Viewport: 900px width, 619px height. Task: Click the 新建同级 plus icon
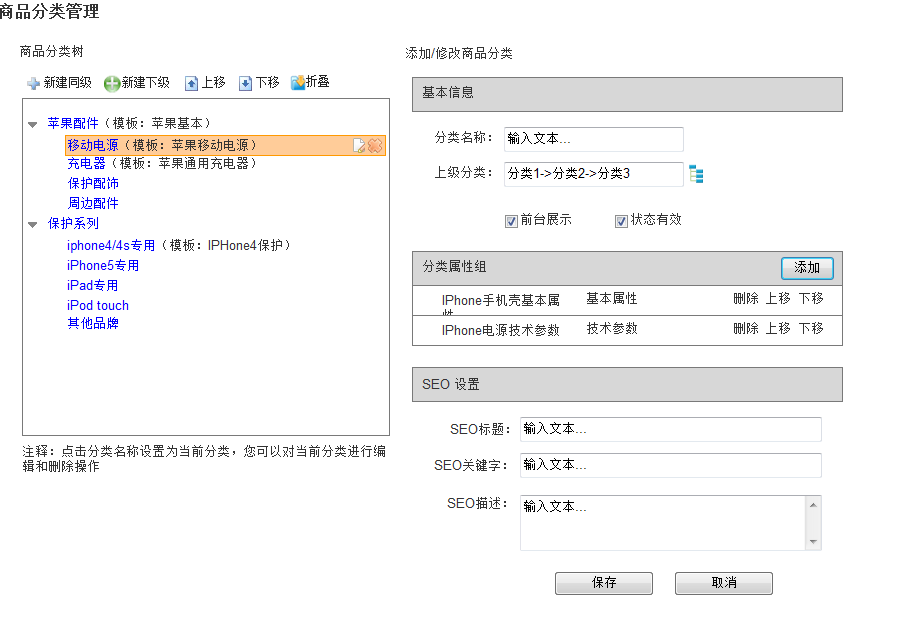pos(33,83)
